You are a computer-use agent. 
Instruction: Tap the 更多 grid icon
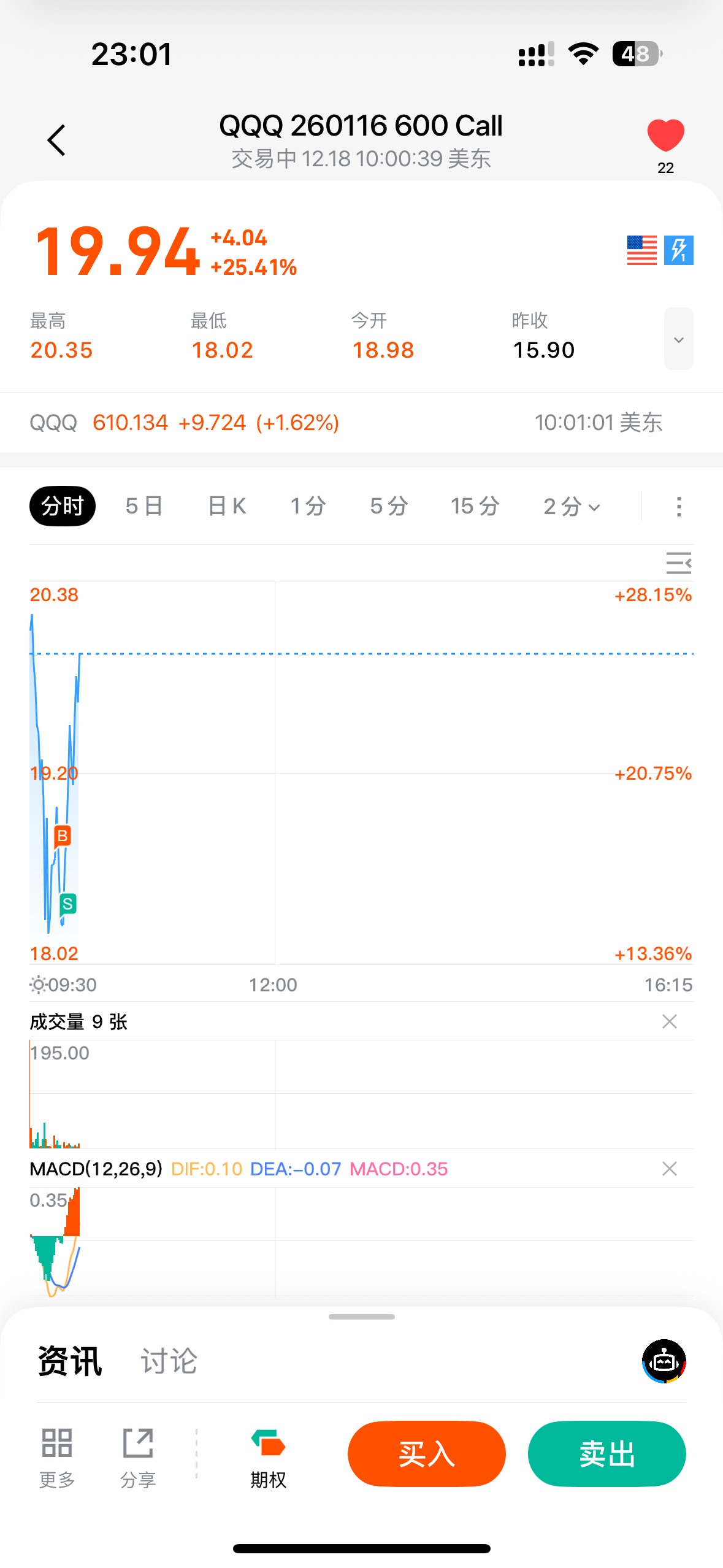click(x=57, y=1444)
